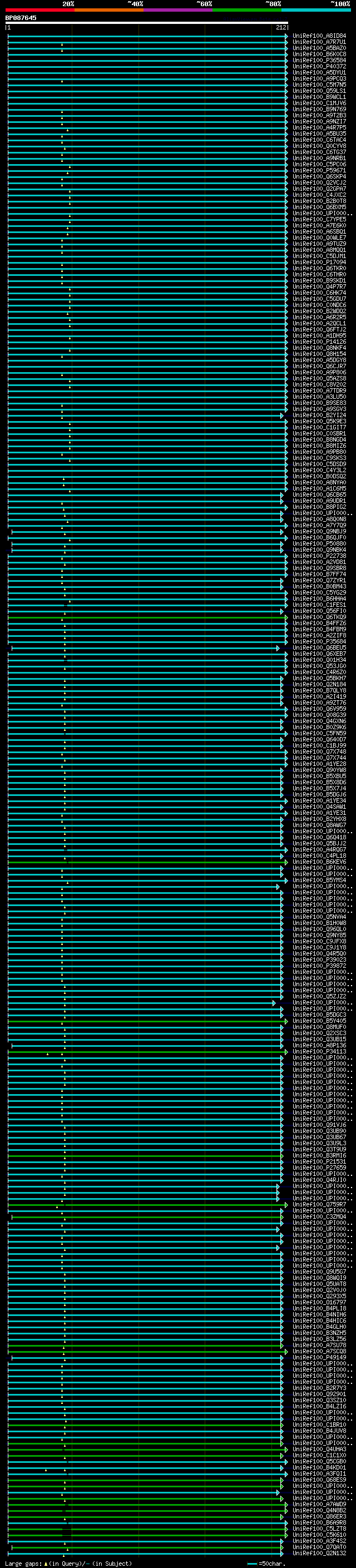
Task: Click the cyan ~100% identity legend swatch
Action: click(316, 10)
